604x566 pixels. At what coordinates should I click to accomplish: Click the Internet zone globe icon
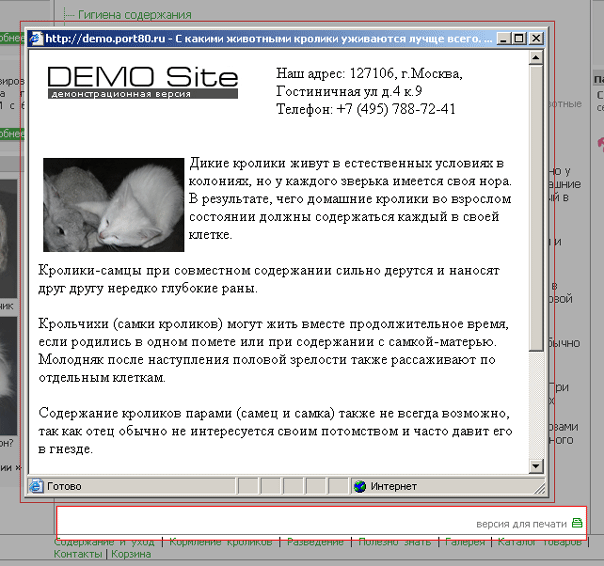coord(360,486)
